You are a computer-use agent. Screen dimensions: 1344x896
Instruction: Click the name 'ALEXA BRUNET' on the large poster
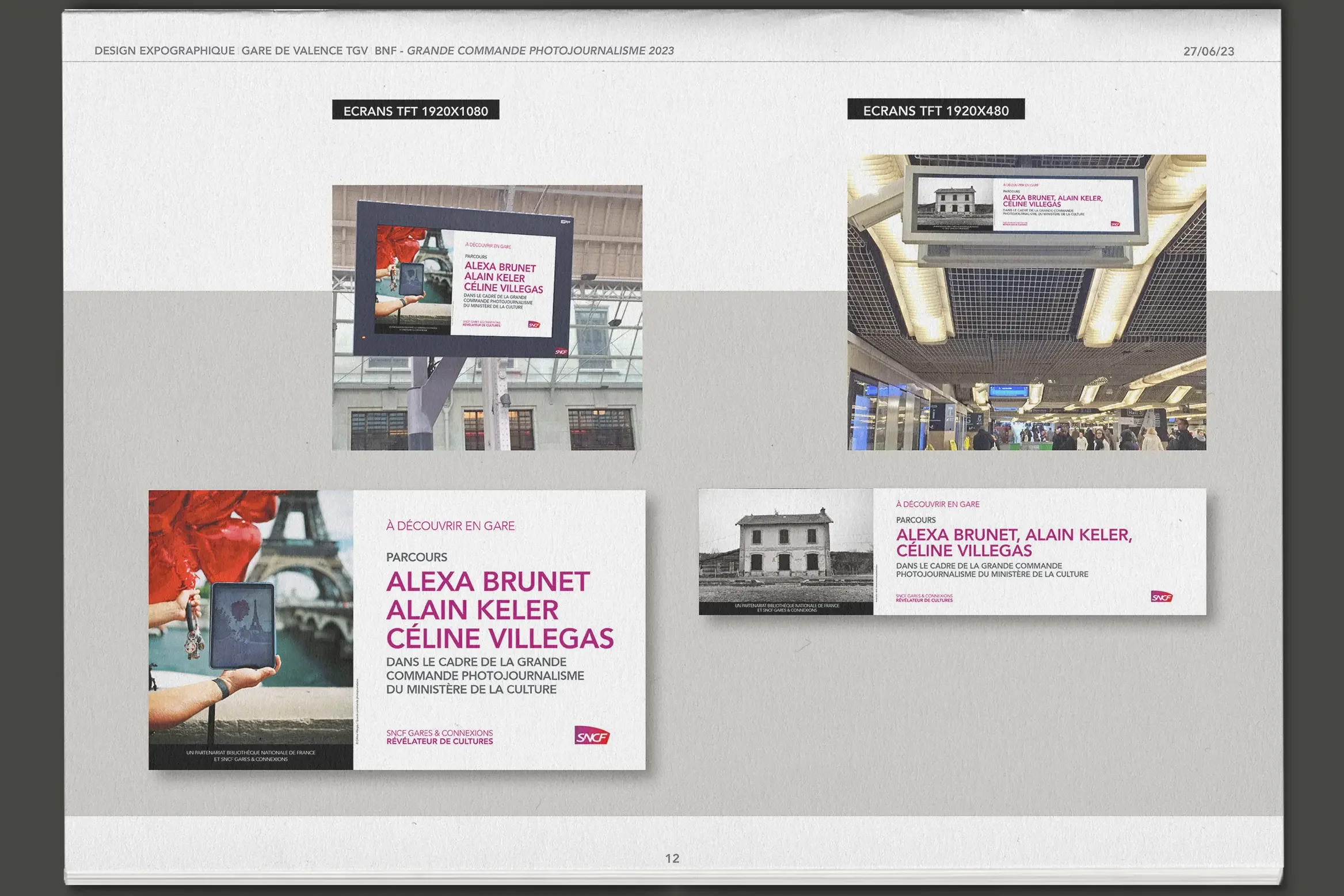[488, 582]
